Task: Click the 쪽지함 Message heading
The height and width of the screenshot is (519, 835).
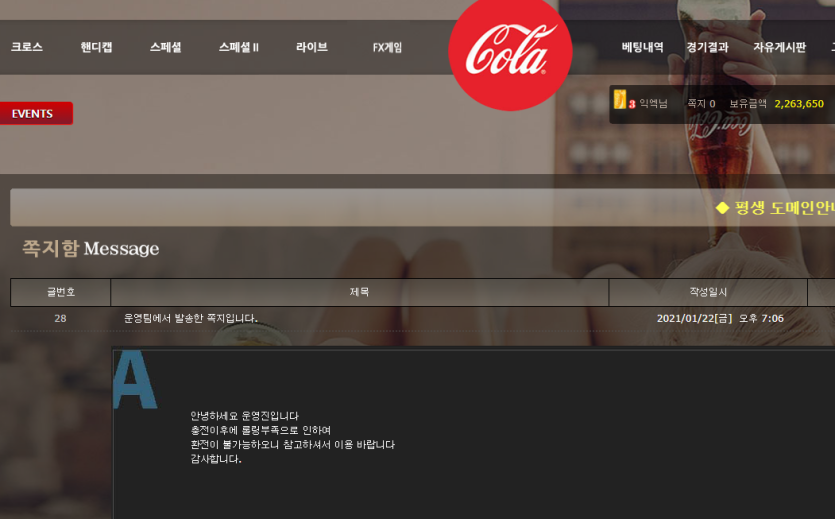Action: click(x=91, y=249)
